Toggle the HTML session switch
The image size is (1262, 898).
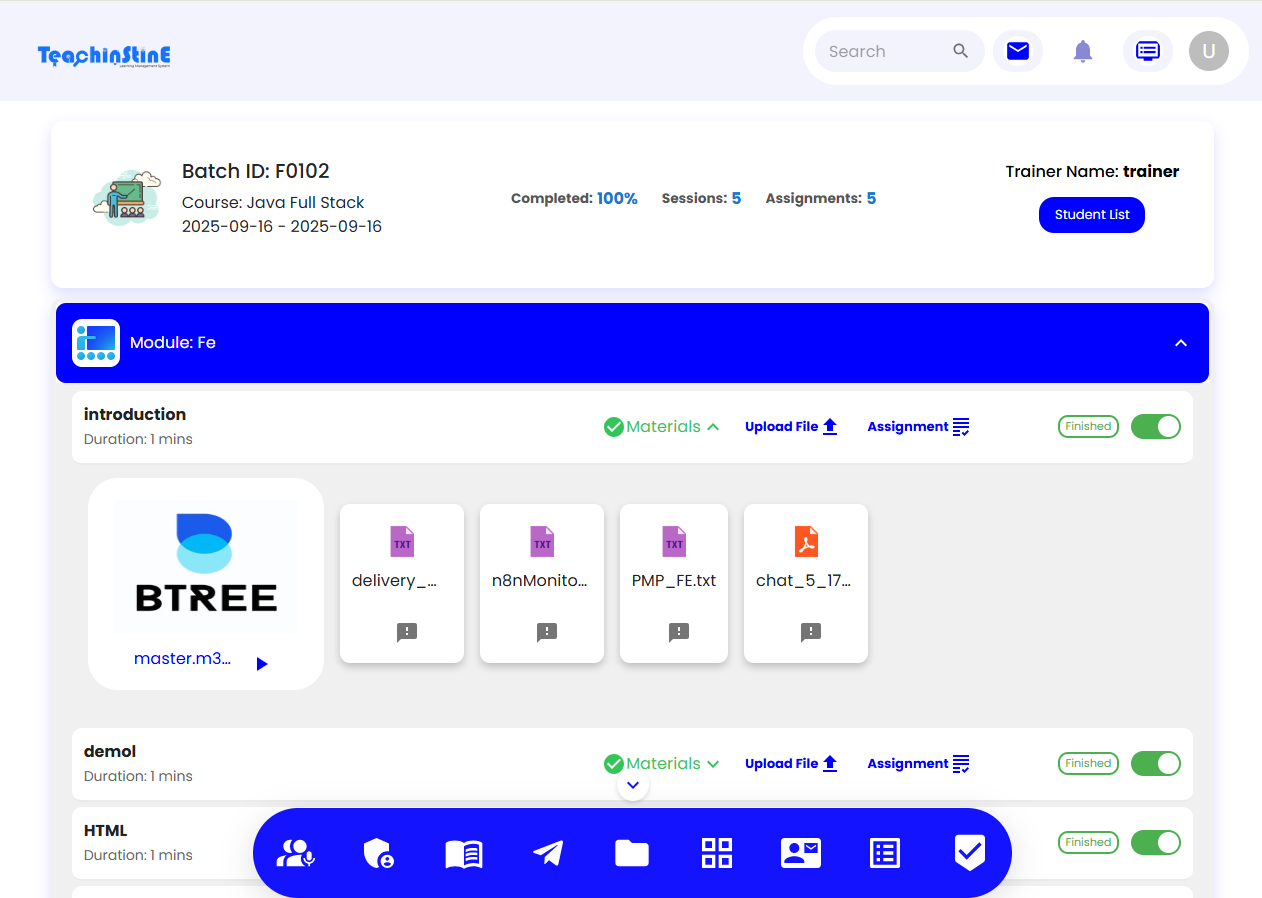point(1155,843)
